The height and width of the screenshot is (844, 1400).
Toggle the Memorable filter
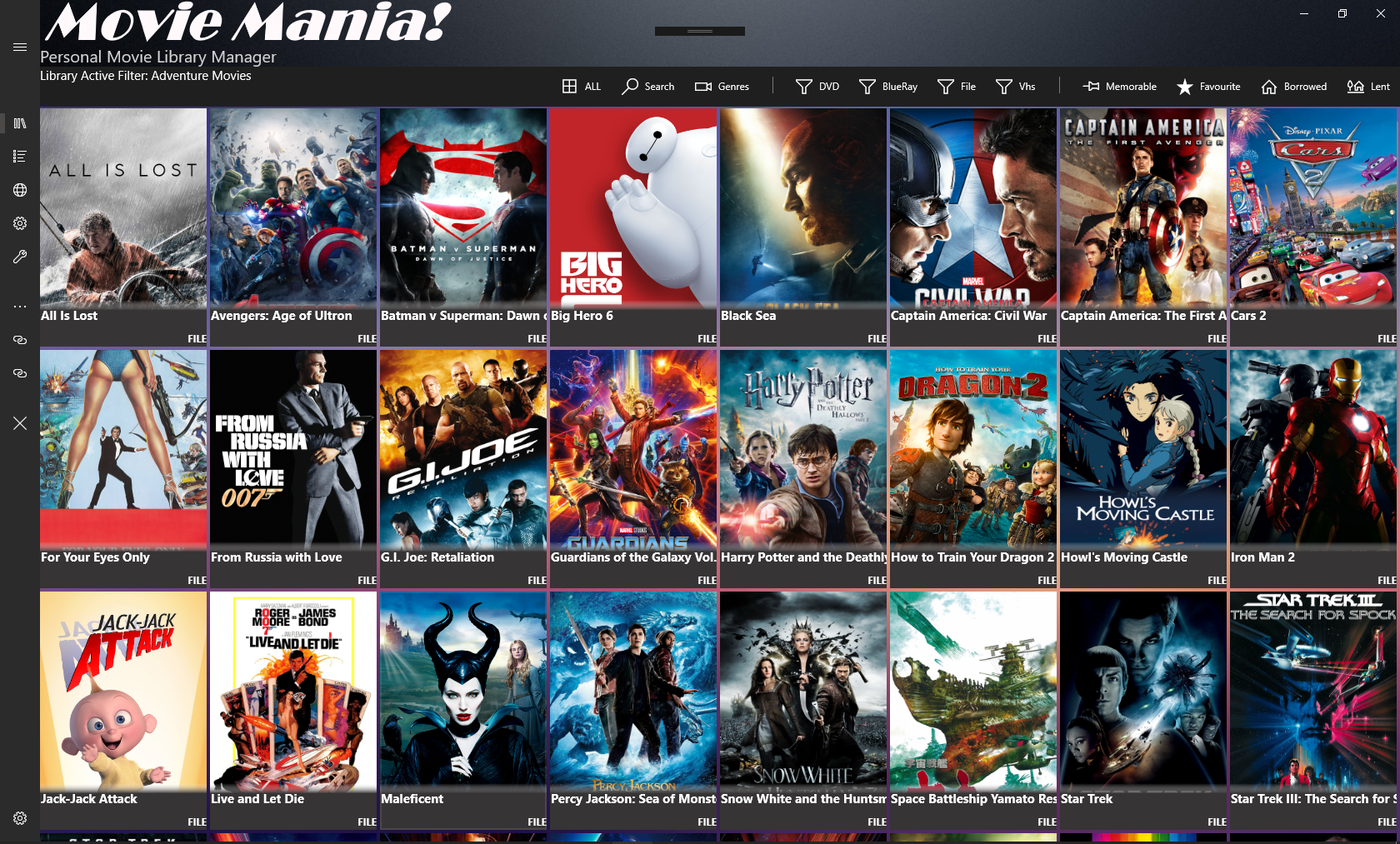(1119, 87)
